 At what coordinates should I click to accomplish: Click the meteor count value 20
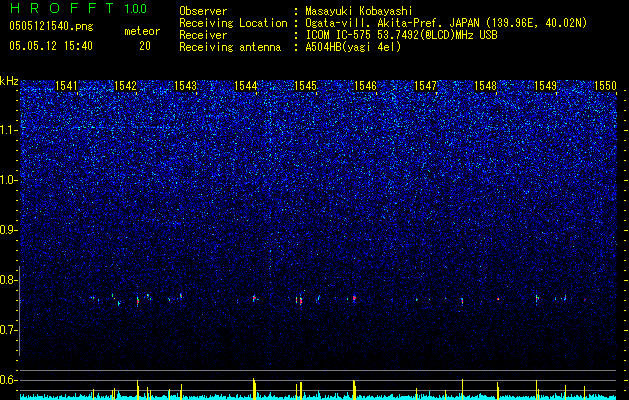pos(145,46)
